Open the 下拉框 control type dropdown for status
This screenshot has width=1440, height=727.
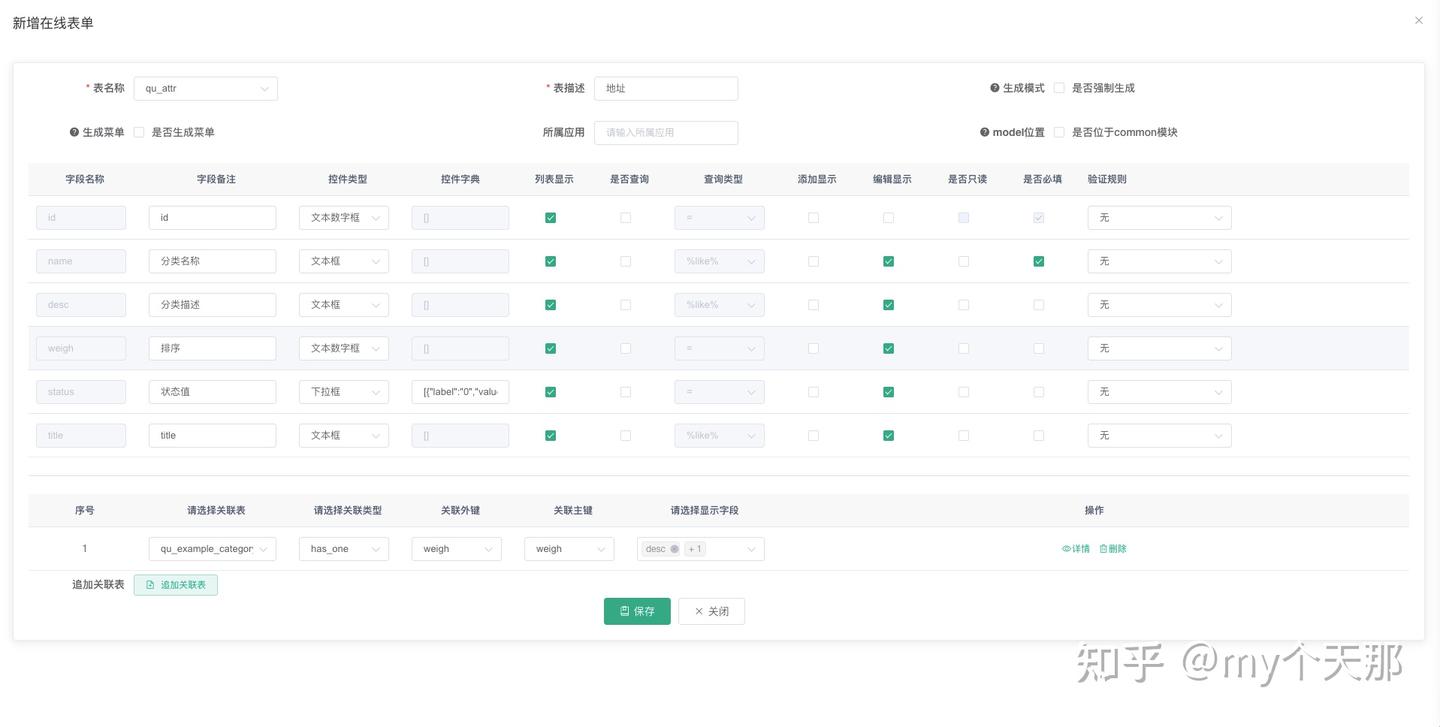tap(343, 391)
